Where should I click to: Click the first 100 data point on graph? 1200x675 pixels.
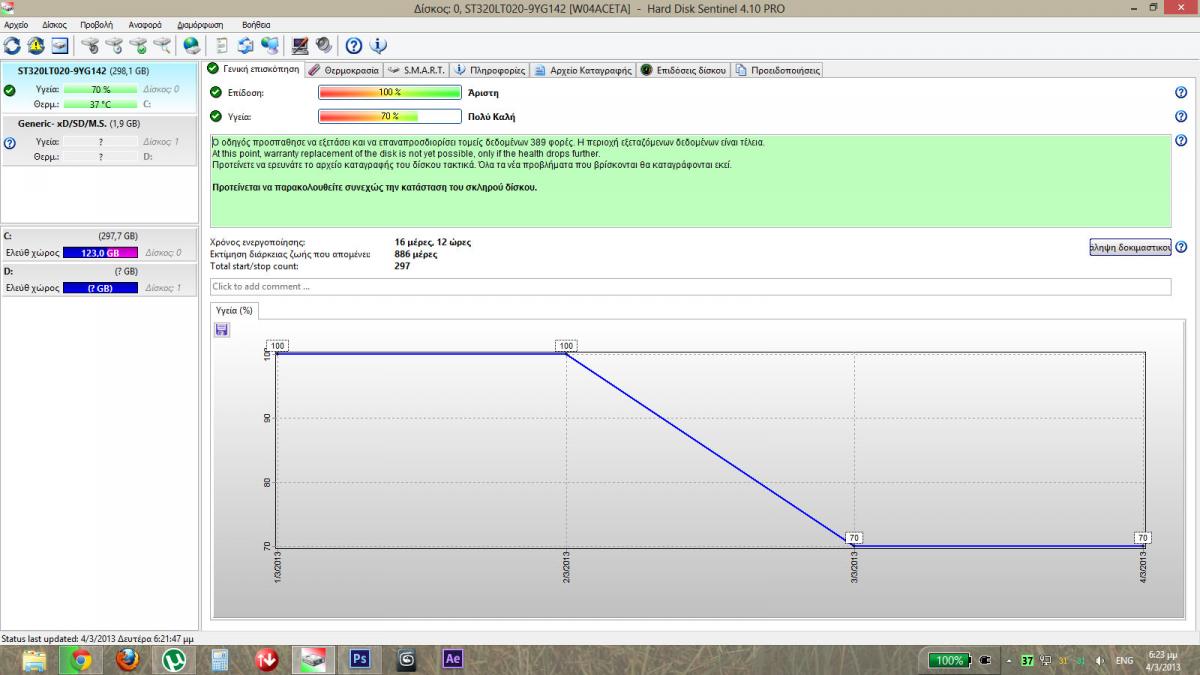277,346
